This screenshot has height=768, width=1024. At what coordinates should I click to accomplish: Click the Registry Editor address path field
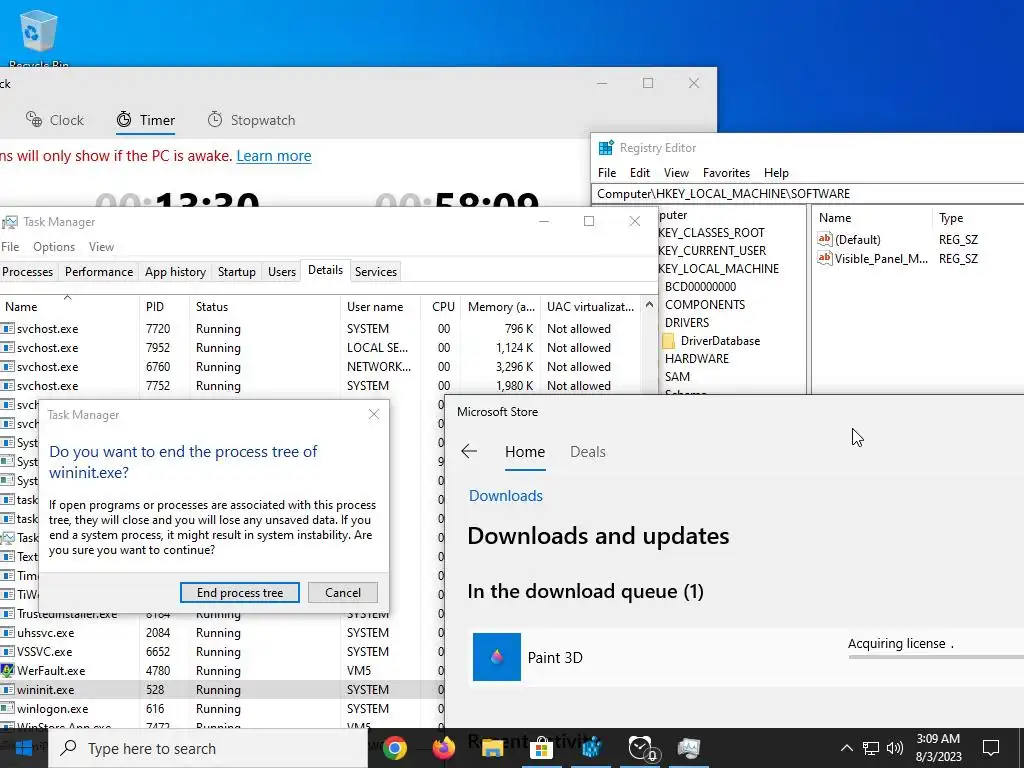pyautogui.click(x=807, y=194)
